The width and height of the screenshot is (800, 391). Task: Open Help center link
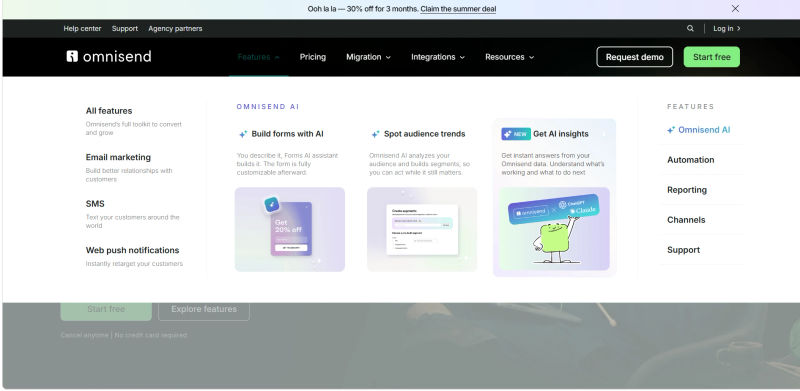click(82, 29)
